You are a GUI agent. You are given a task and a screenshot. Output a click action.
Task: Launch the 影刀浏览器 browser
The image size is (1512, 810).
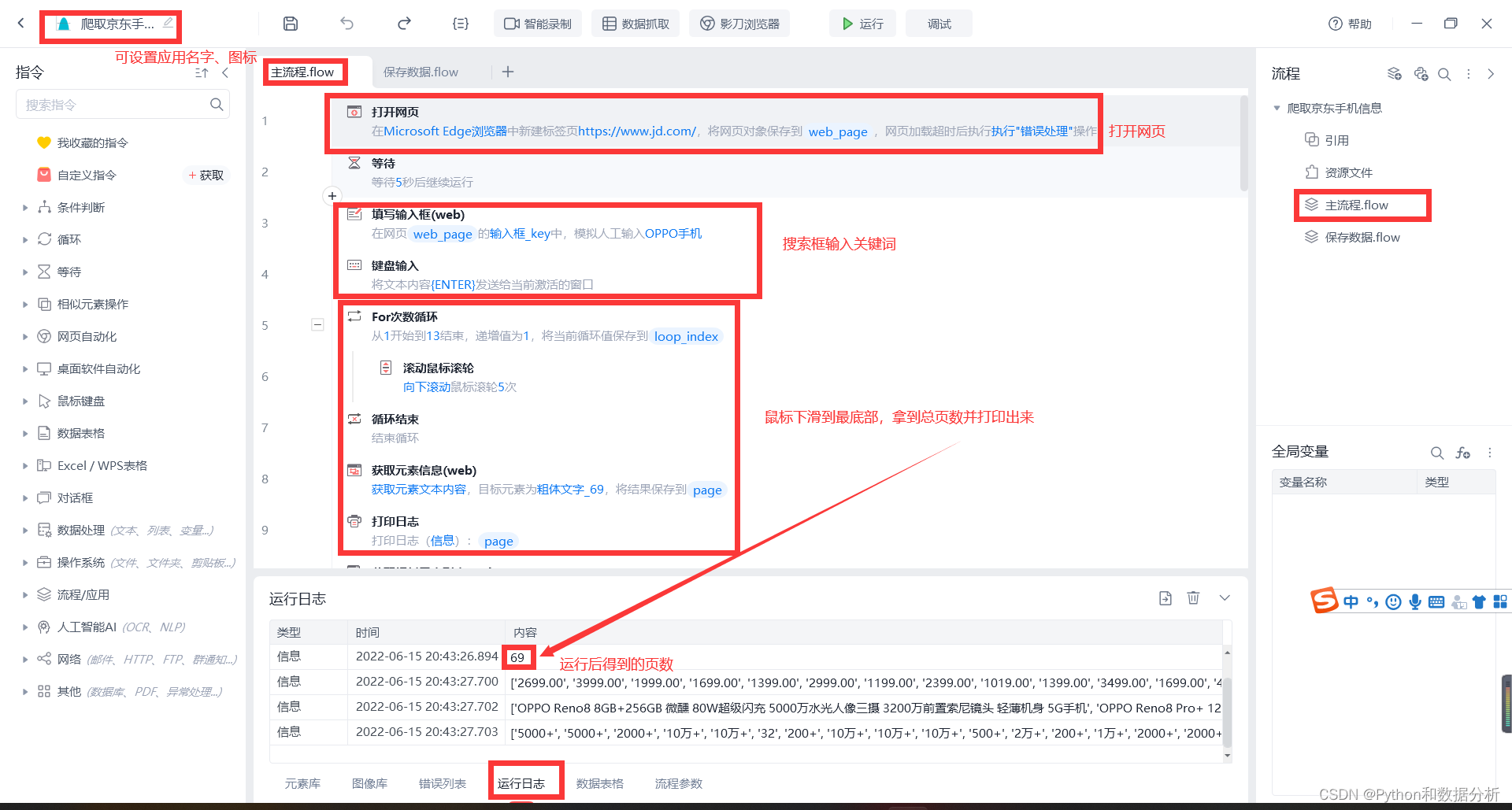click(738, 24)
